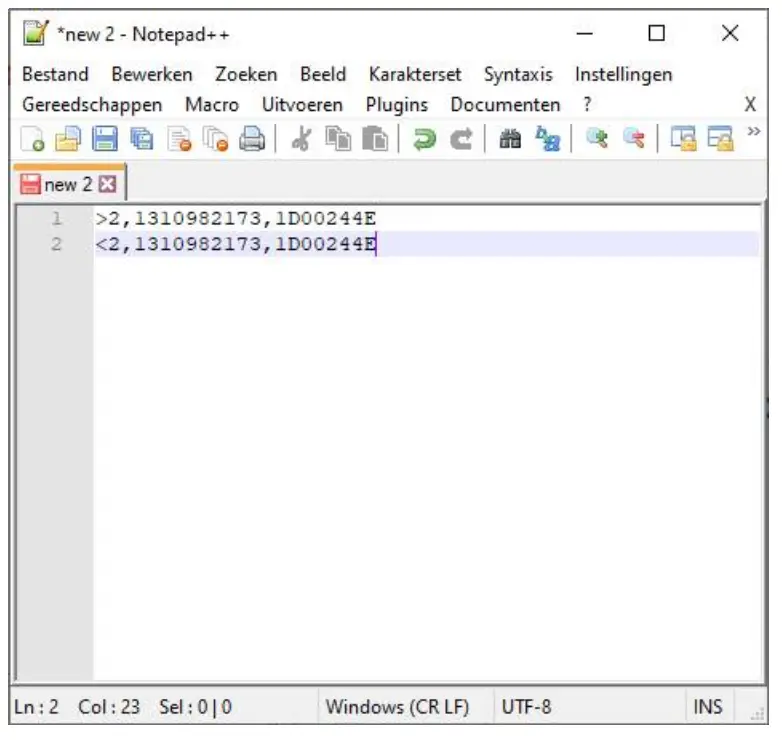Click Ln : 2 status bar entry
The width and height of the screenshot is (782, 740).
point(36,707)
